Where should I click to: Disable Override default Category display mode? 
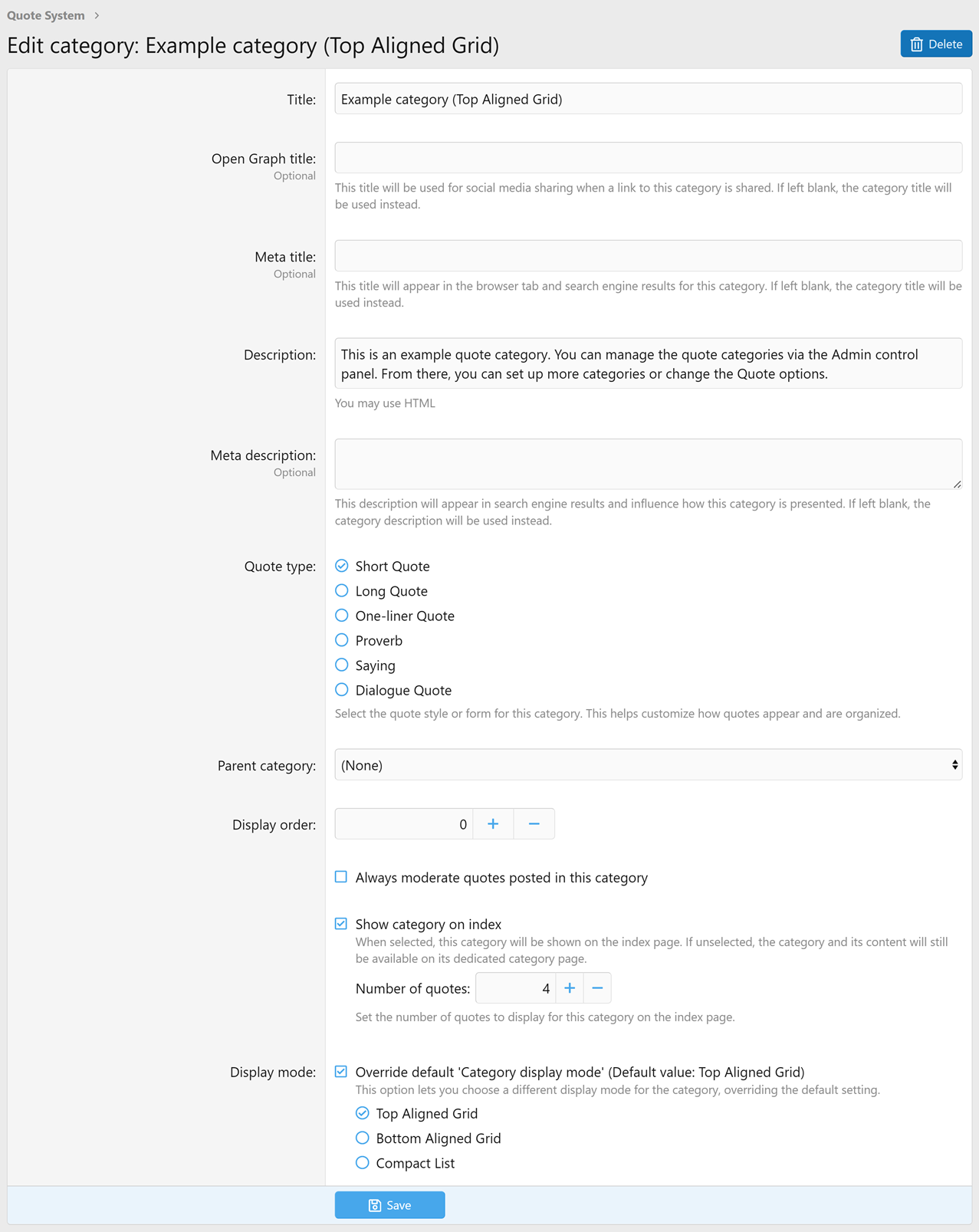tap(341, 1071)
